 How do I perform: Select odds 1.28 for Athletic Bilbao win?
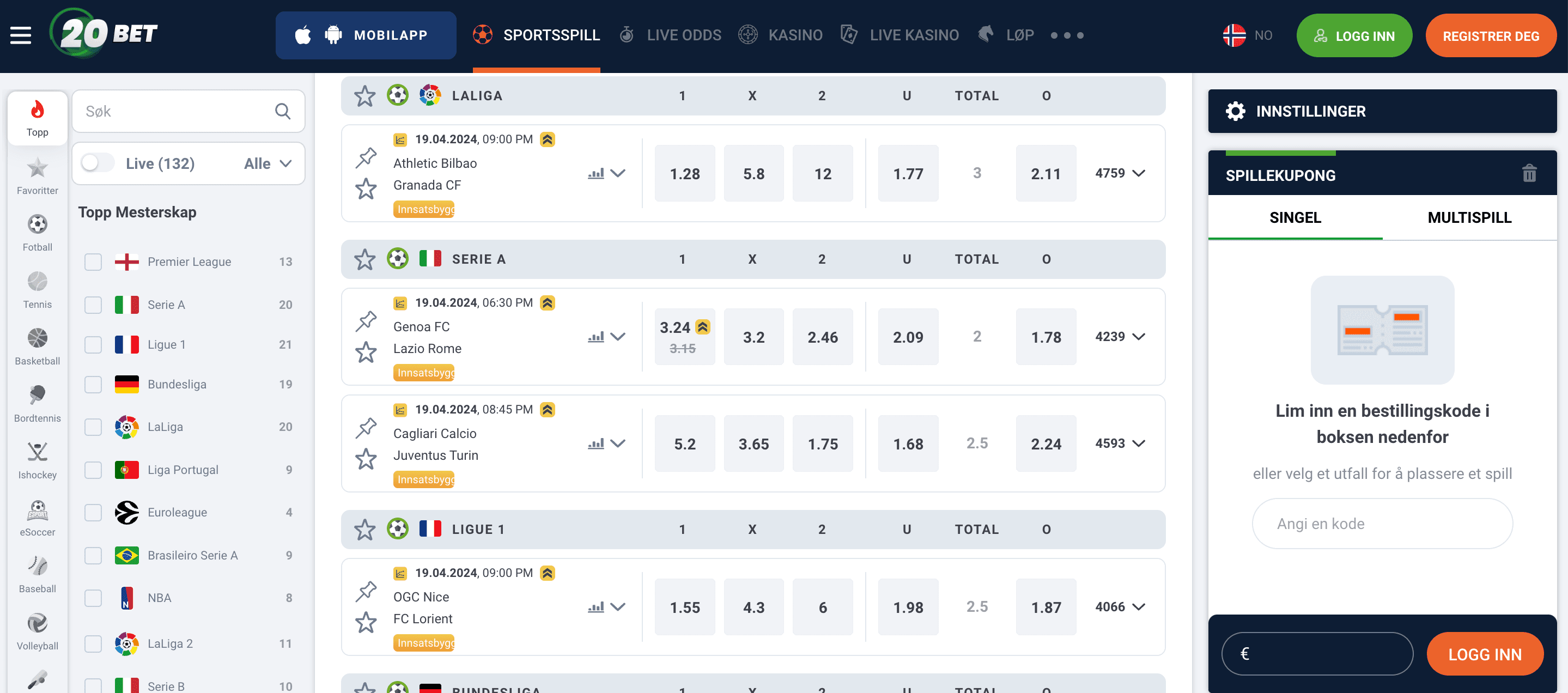pyautogui.click(x=685, y=173)
